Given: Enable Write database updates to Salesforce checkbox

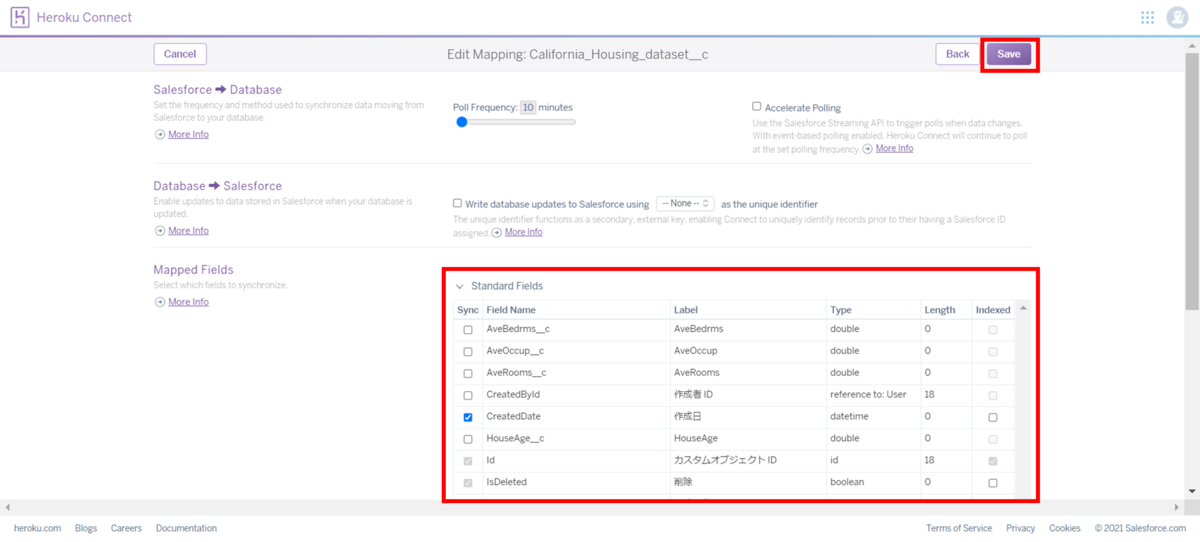Looking at the screenshot, I should 457,203.
